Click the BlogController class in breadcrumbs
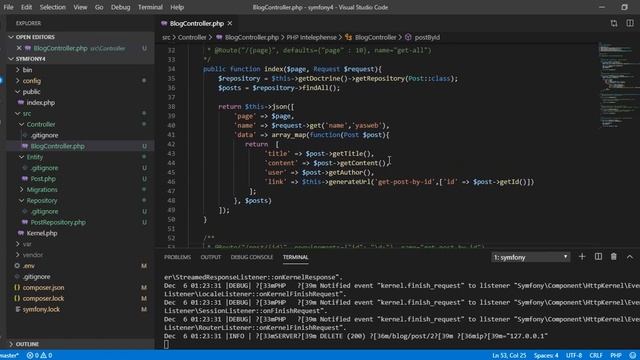 click(375, 37)
